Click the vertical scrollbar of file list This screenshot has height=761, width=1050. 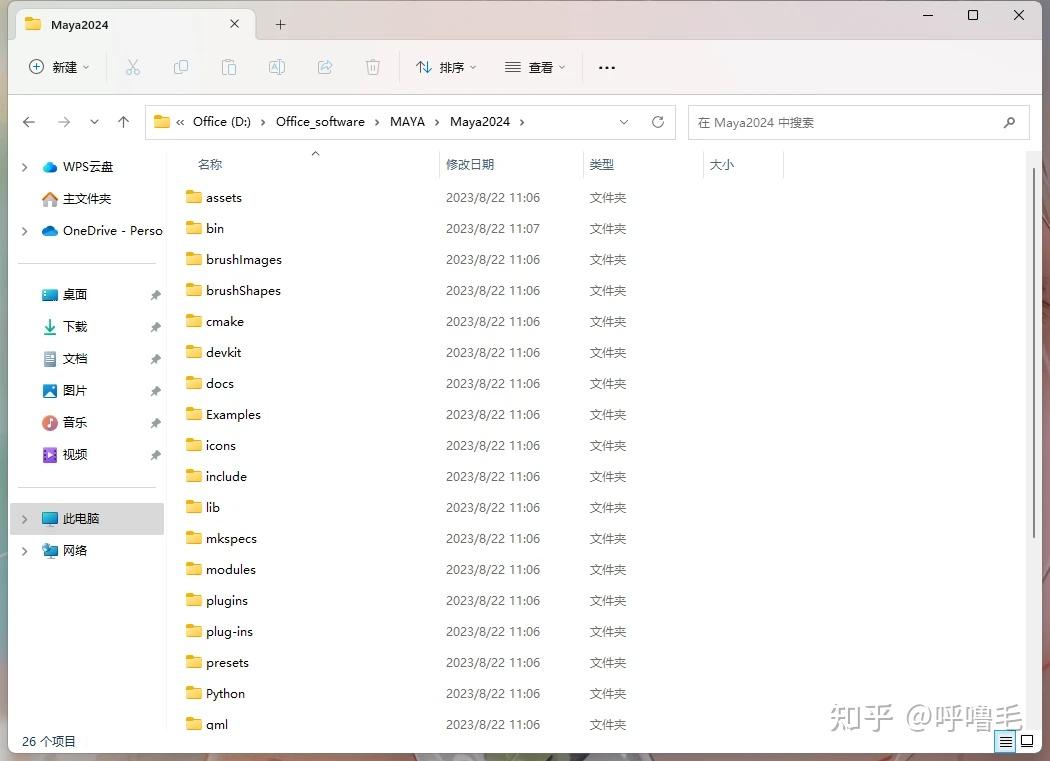tap(1034, 352)
